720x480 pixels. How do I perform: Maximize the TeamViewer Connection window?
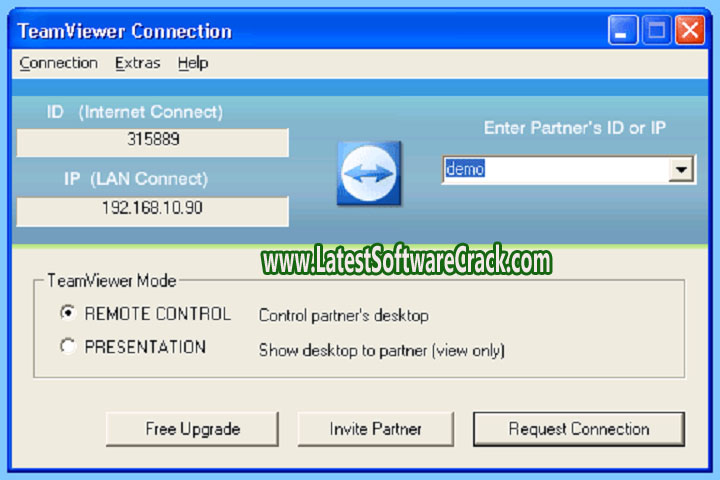(657, 31)
